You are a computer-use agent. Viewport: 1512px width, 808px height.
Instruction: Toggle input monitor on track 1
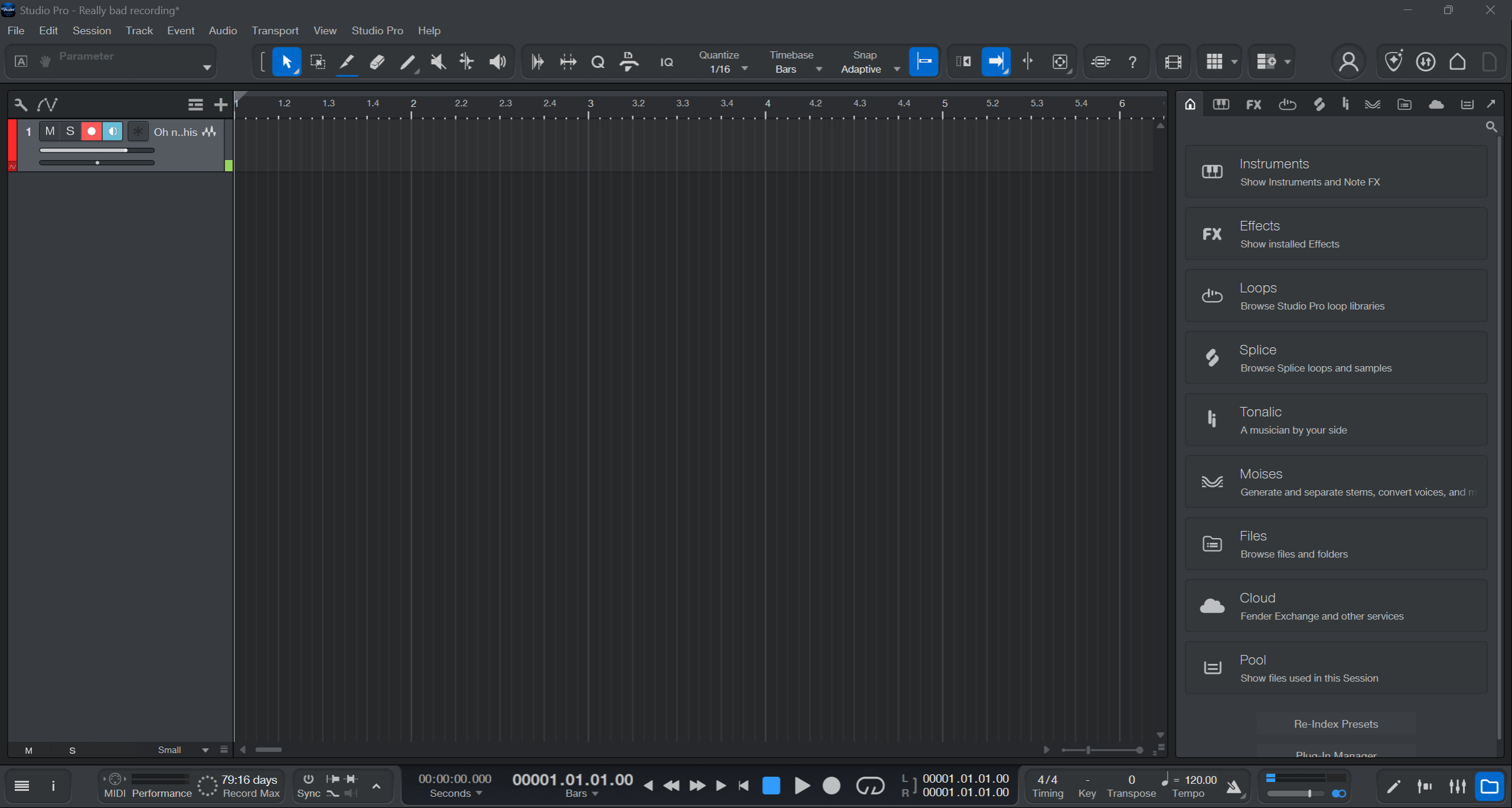tap(112, 131)
